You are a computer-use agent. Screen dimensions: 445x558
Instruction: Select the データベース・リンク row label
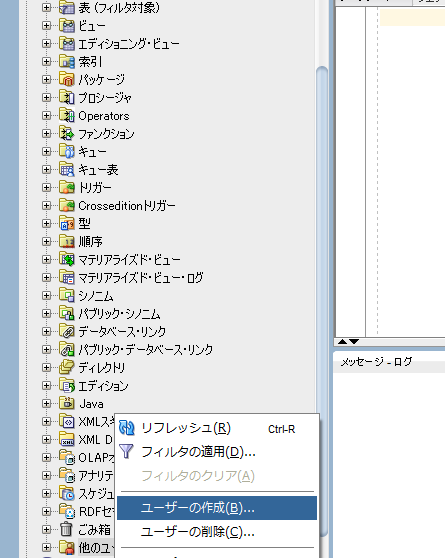click(122, 332)
